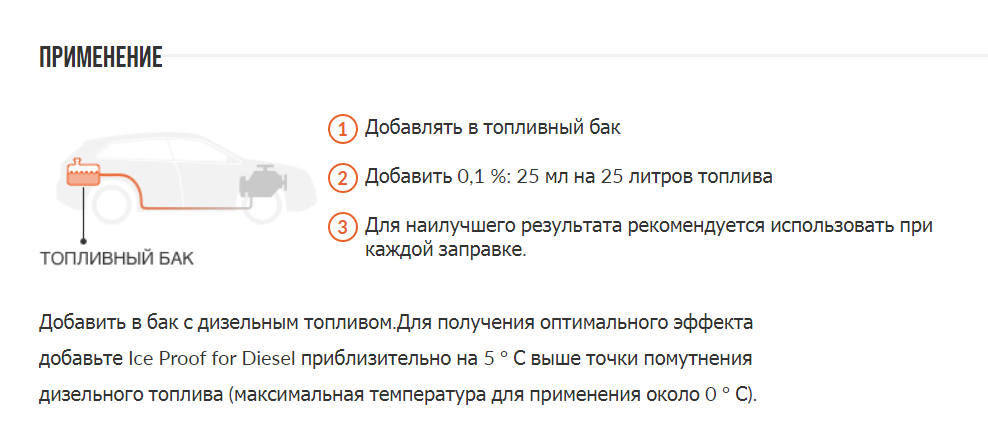Click the ТОПЛИВНЫЙ БАК label under the car

point(117,258)
